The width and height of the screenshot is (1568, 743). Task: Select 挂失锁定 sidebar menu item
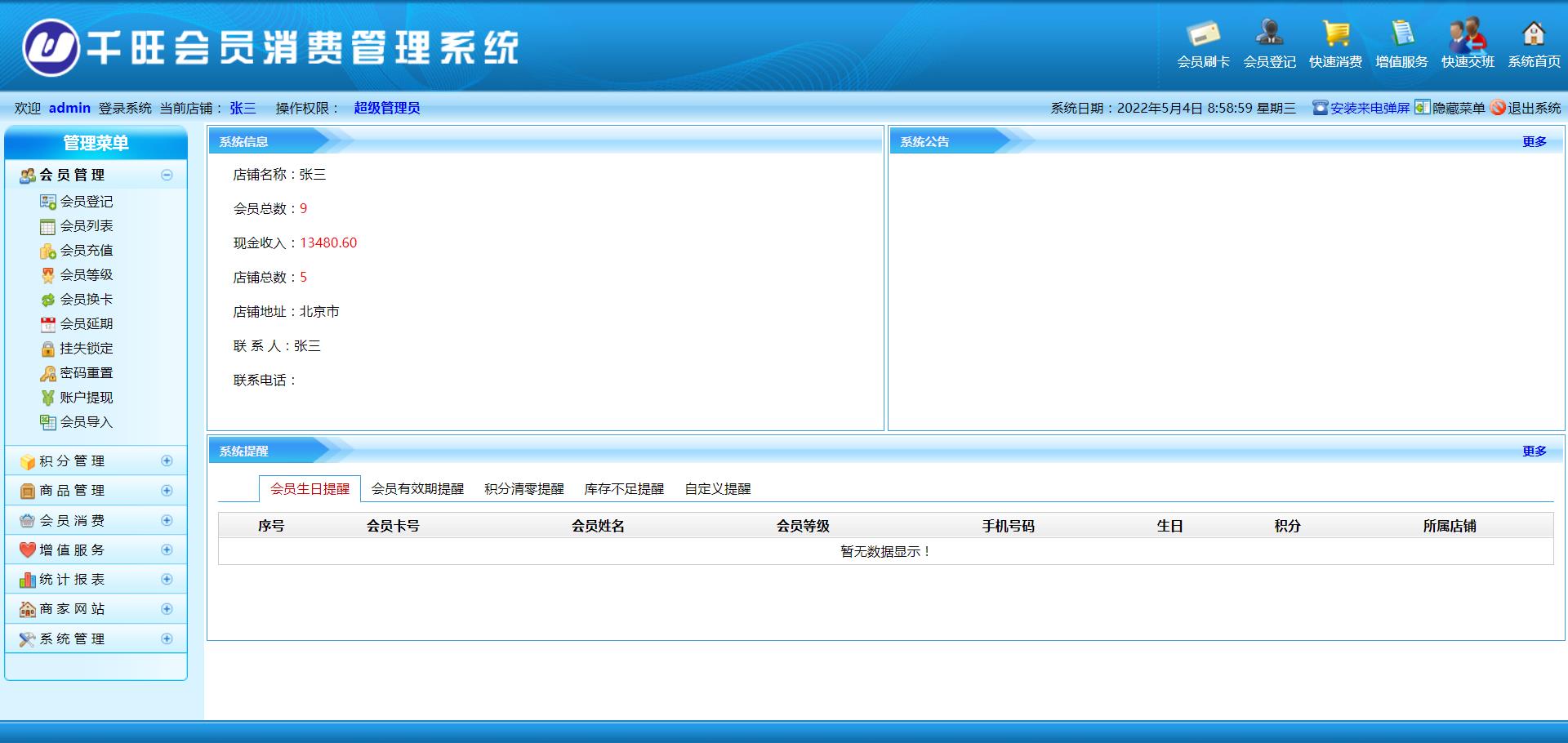tap(86, 349)
